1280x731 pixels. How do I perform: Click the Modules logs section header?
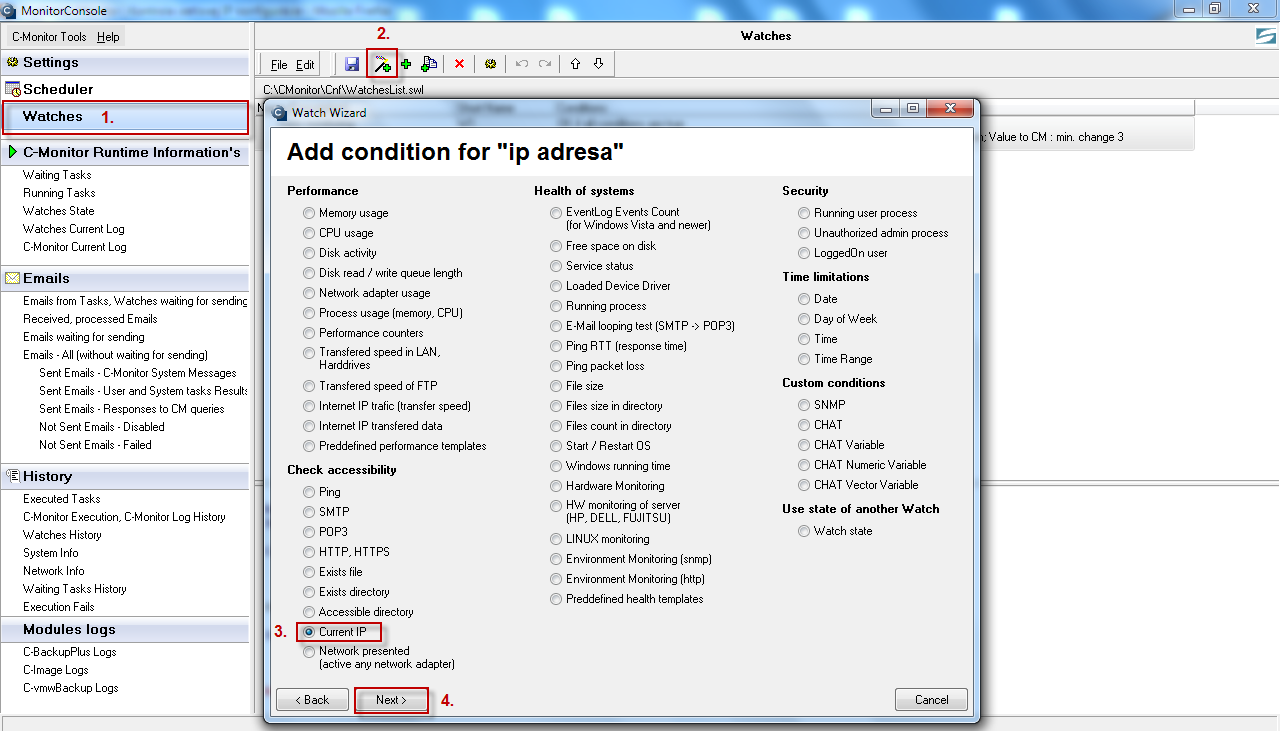(x=125, y=630)
